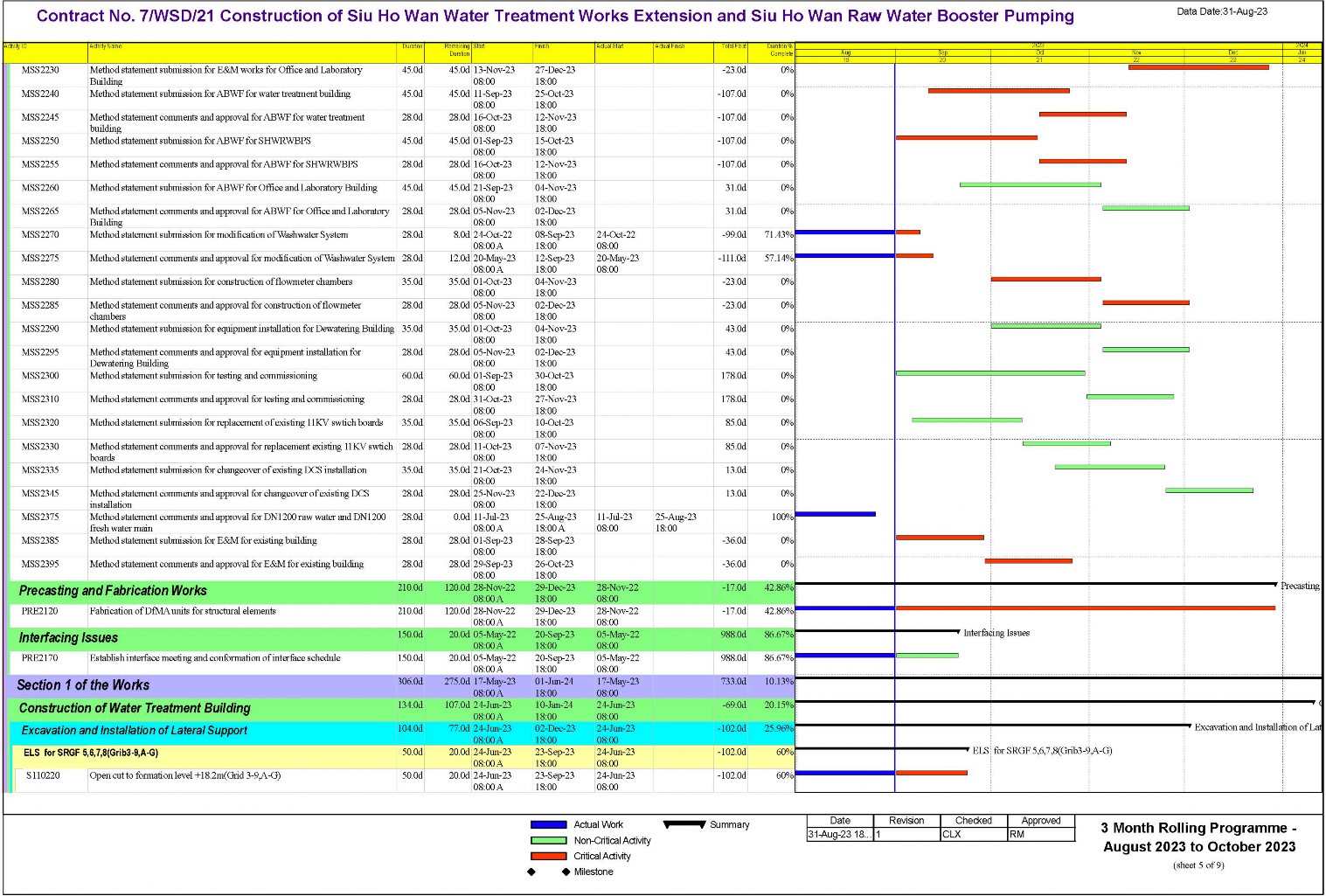The height and width of the screenshot is (896, 1326).
Task: Click the red Gantt bar for MSS2385
Action: pos(940,538)
